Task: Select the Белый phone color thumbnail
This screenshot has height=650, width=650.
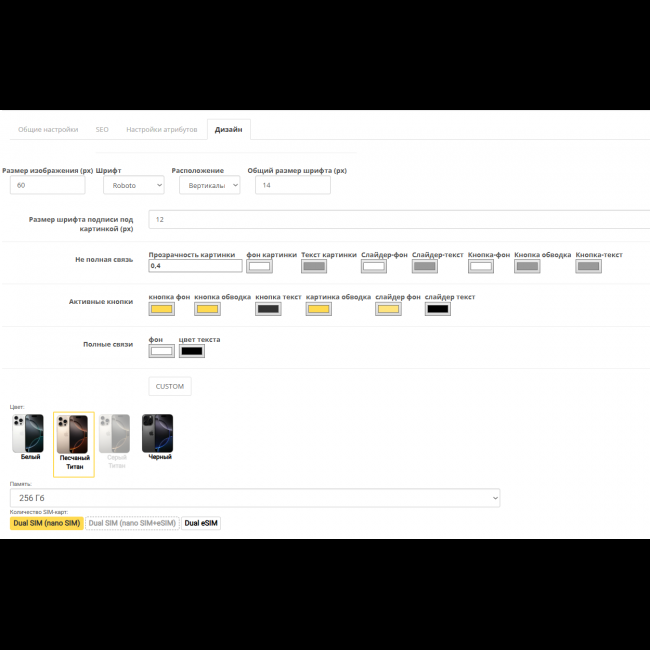Action: (28, 433)
